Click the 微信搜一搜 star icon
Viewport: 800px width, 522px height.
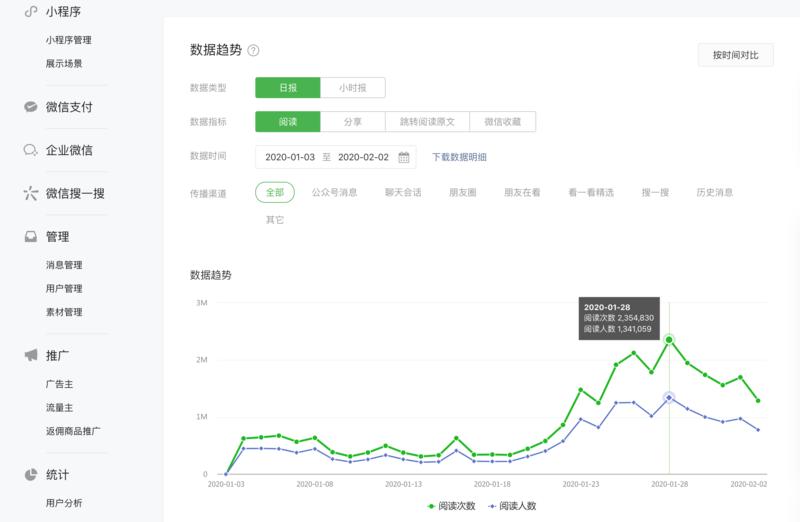(x=31, y=193)
